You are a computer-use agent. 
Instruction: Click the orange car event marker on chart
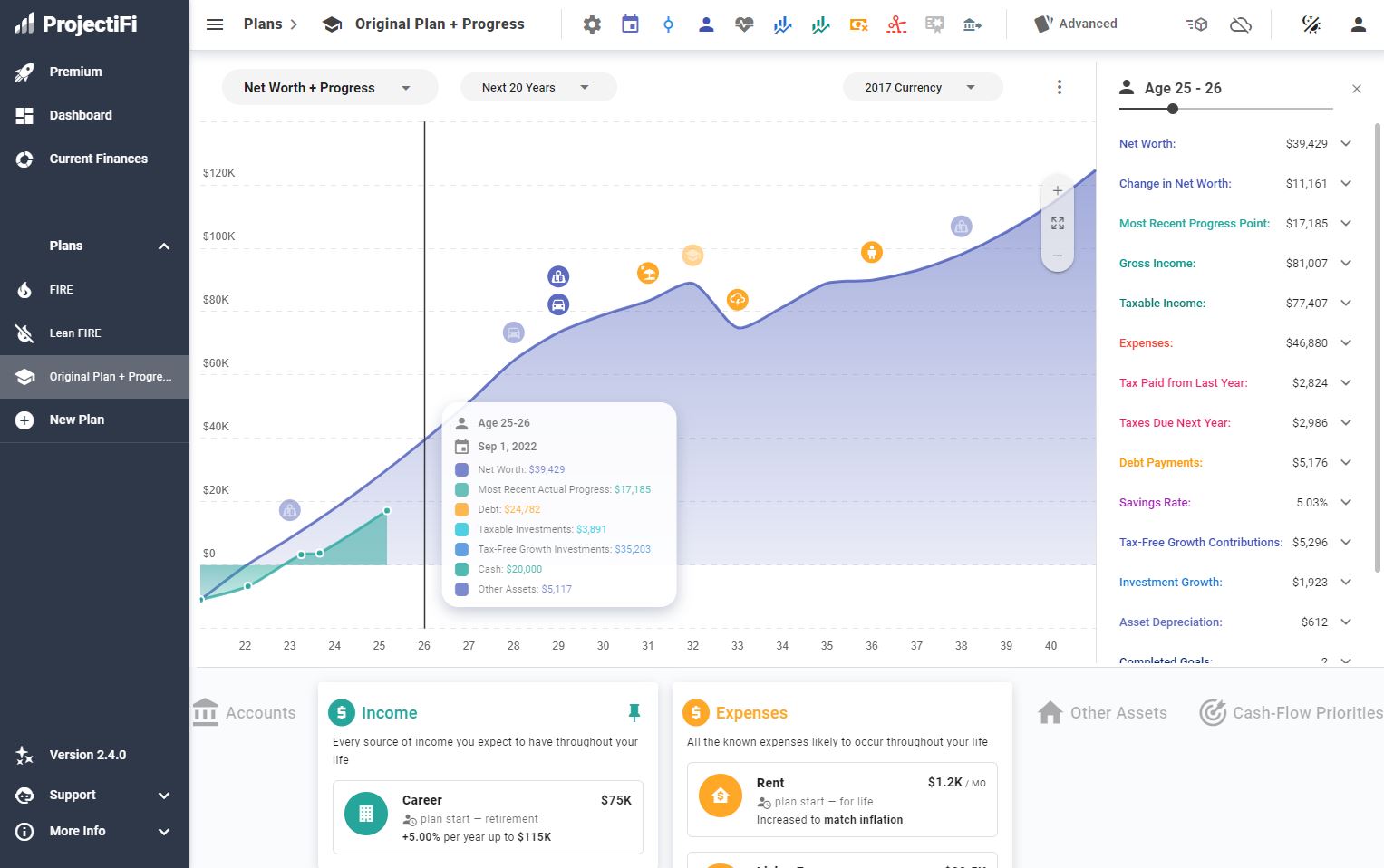click(558, 304)
